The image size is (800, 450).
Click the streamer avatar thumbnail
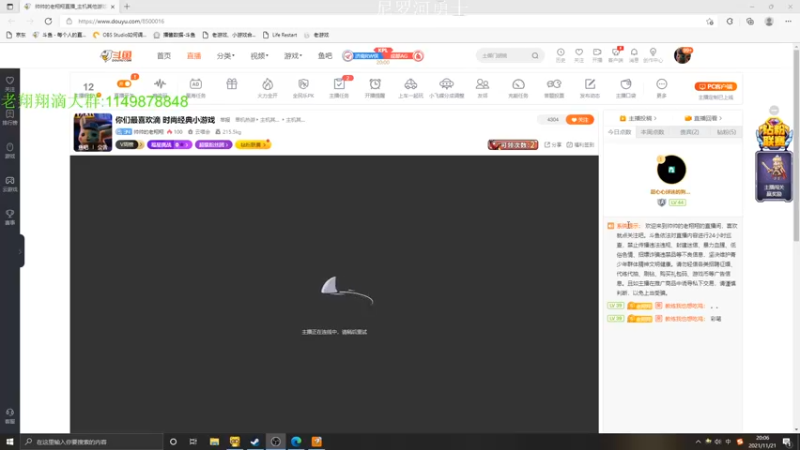93,132
